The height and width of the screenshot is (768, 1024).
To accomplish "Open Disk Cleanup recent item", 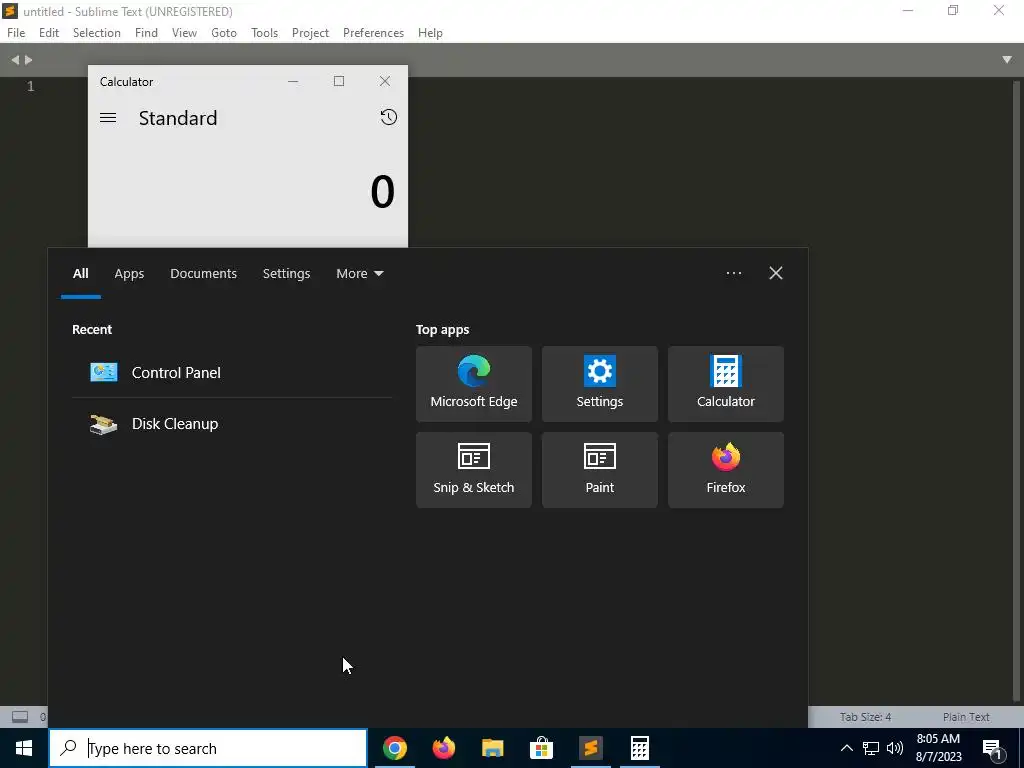I will (232, 423).
